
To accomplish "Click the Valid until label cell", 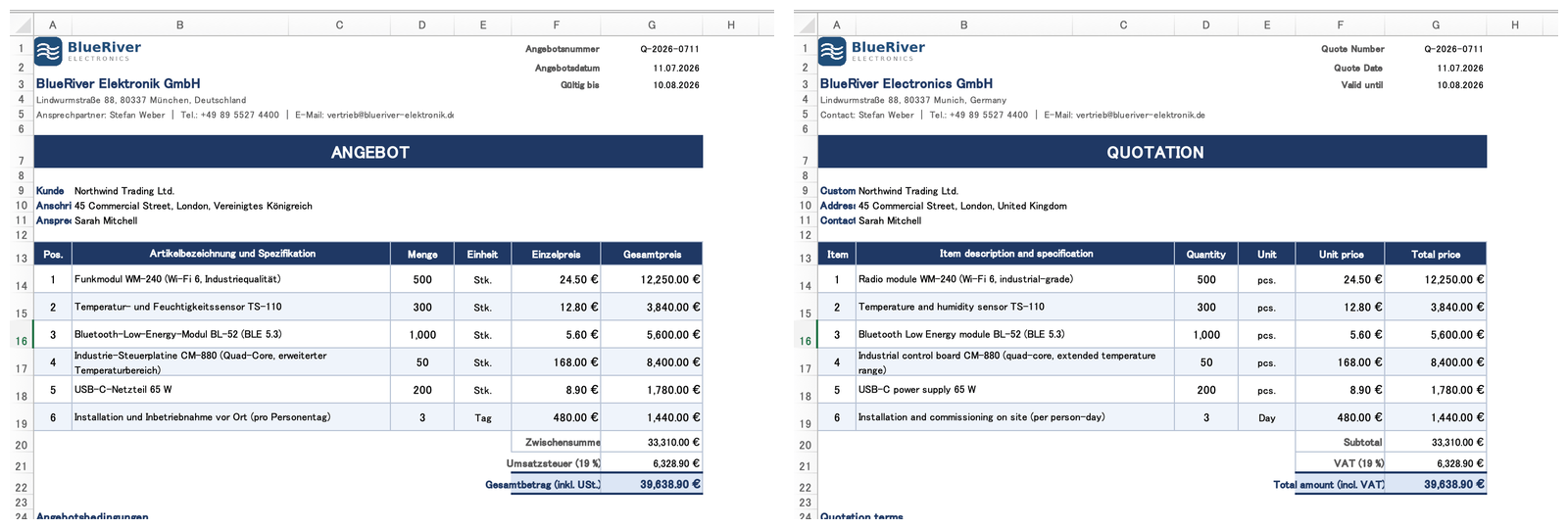I will (x=1362, y=85).
